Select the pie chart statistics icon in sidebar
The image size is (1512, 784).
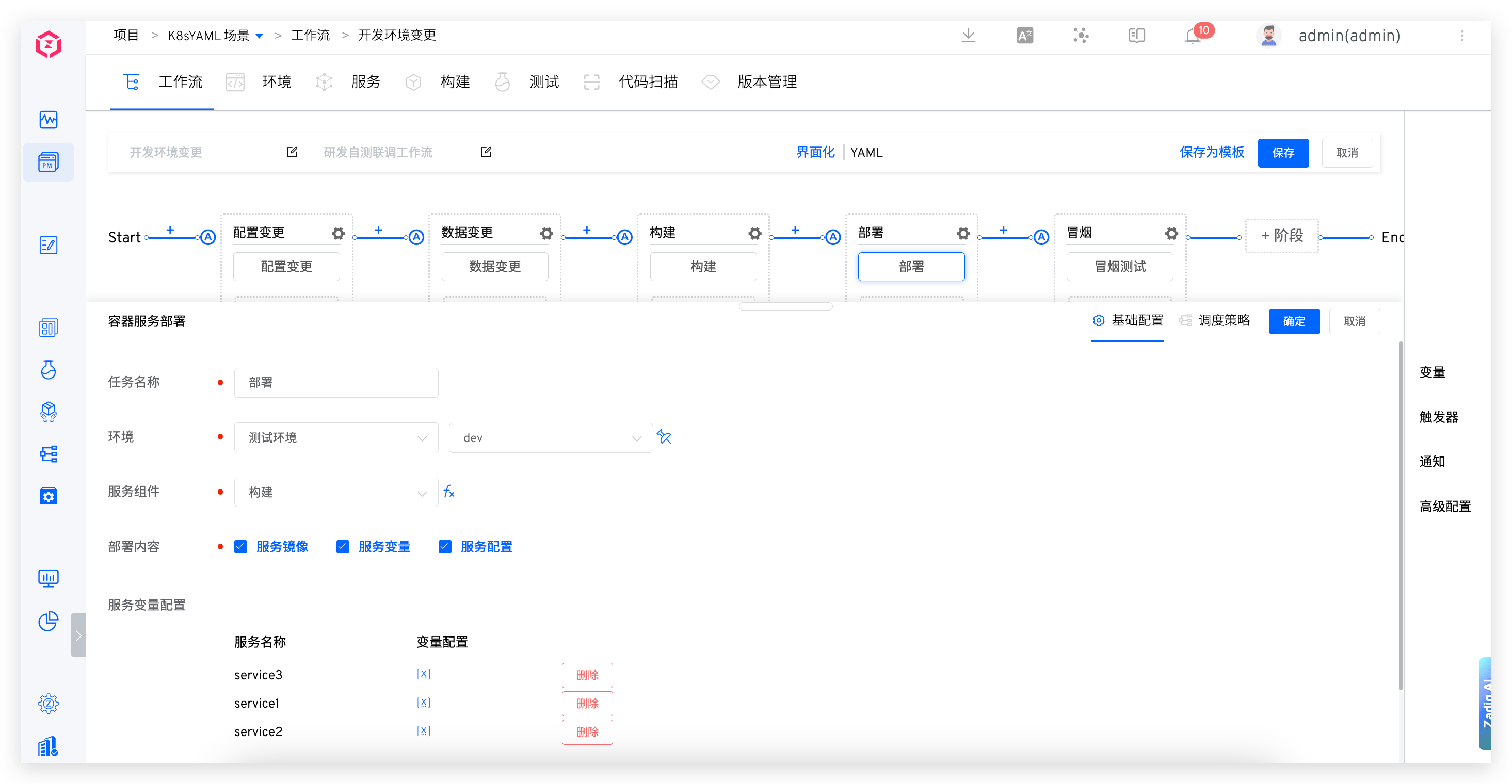point(48,622)
